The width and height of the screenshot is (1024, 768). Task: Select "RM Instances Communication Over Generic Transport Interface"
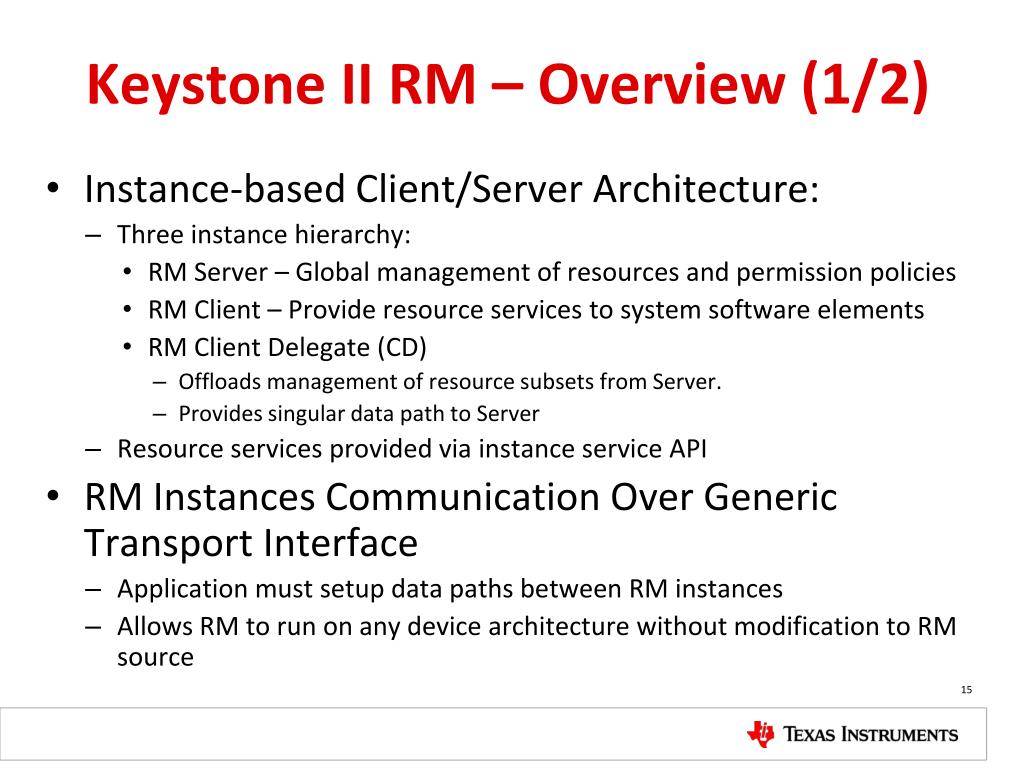pos(460,520)
